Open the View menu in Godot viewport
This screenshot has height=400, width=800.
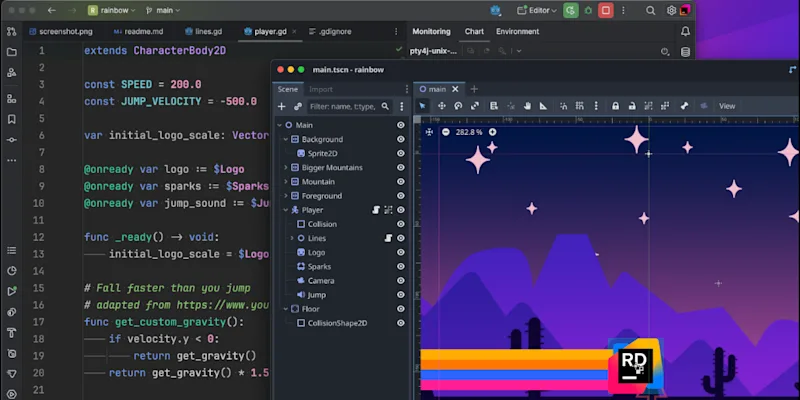(x=727, y=106)
